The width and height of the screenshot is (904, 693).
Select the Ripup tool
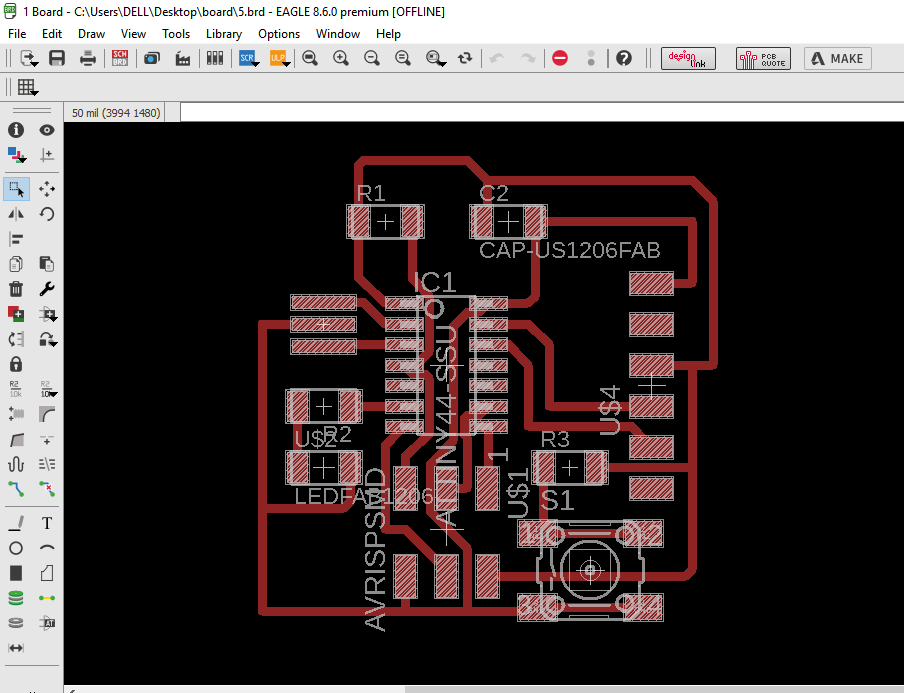(47, 489)
